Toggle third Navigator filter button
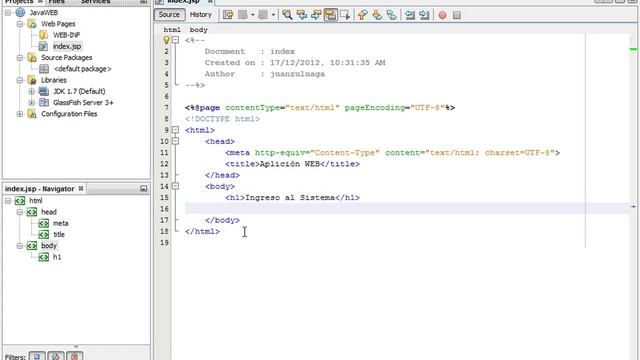The width and height of the screenshot is (640, 360). (x=74, y=356)
